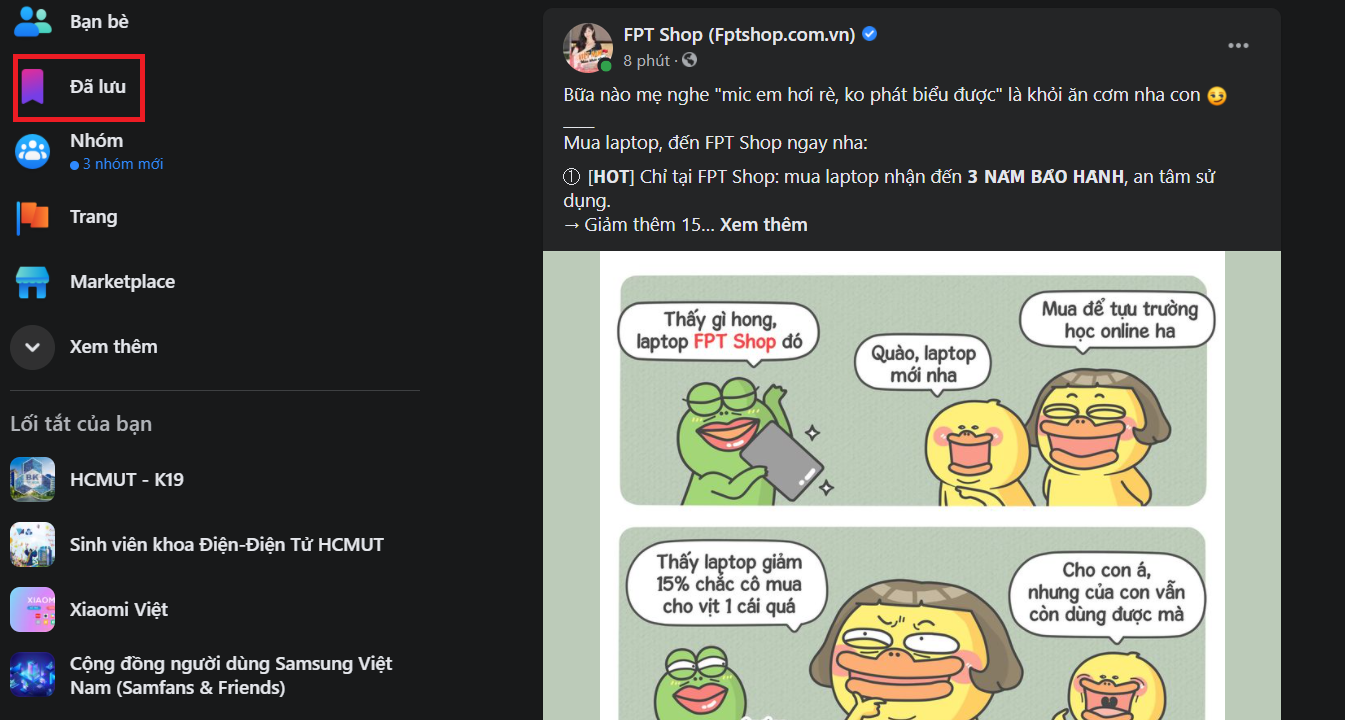Viewport: 1345px width, 720px height.
Task: Expand post text via Xem thêm
Action: click(x=763, y=225)
